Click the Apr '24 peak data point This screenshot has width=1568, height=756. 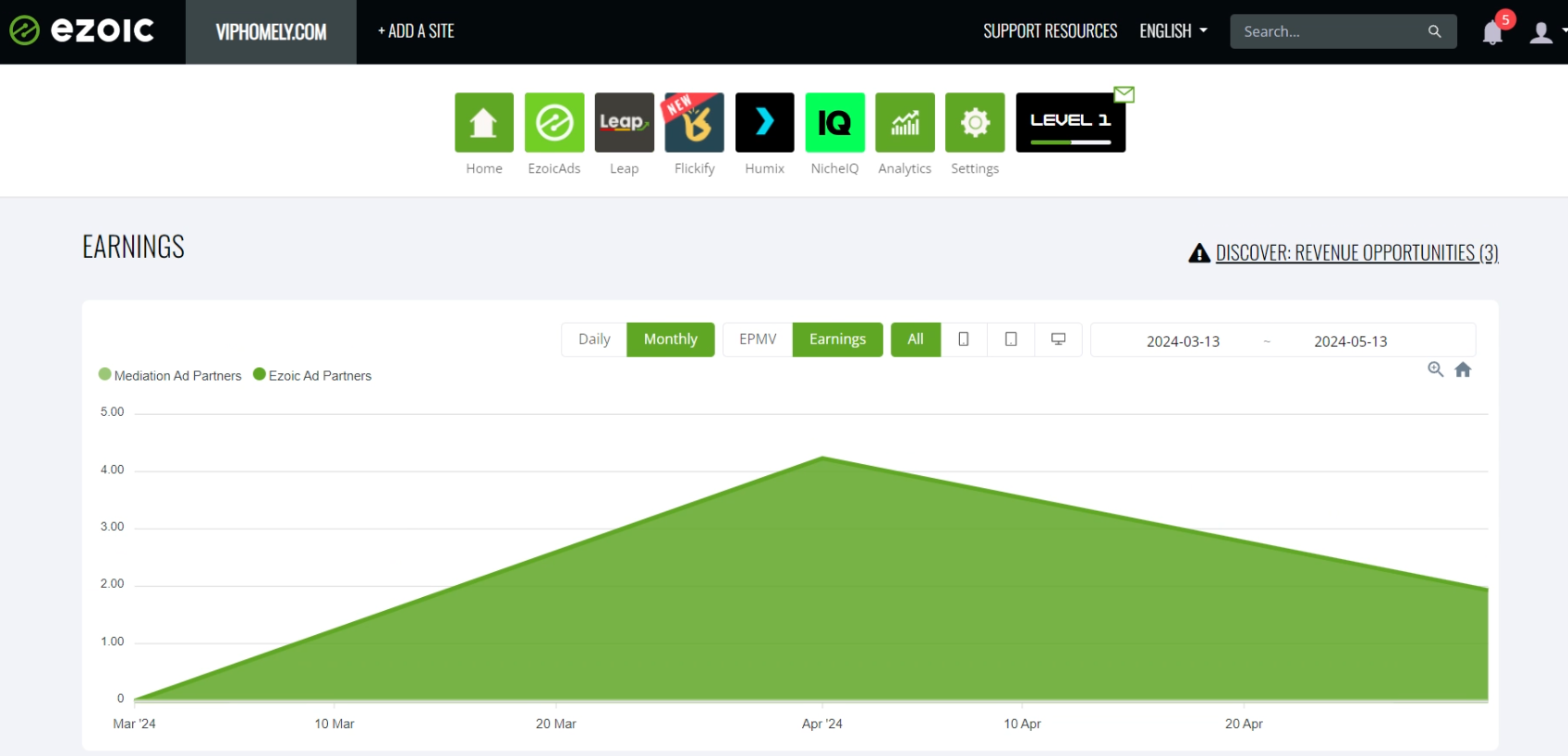(x=822, y=457)
